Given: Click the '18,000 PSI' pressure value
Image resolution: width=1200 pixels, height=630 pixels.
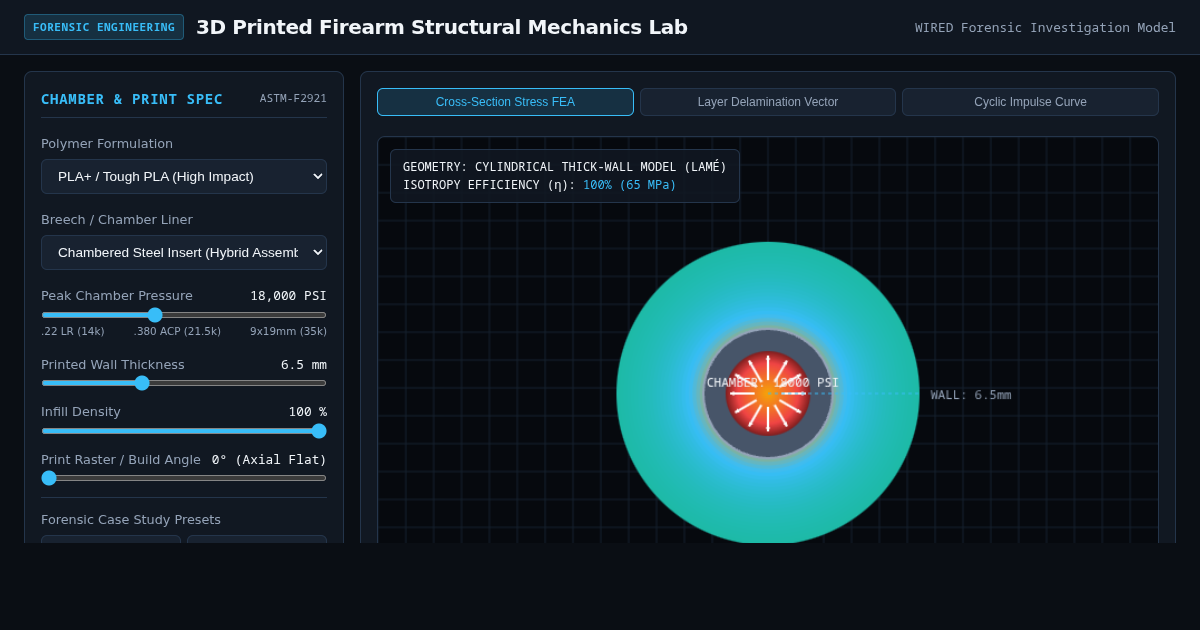Looking at the screenshot, I should tap(288, 296).
